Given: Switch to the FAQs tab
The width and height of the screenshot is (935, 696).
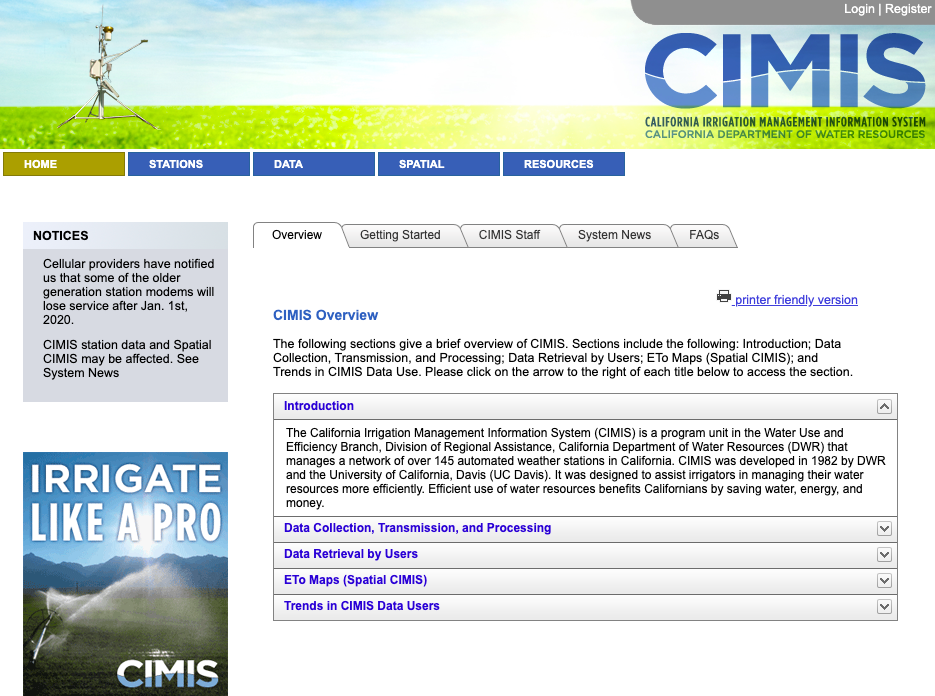Looking at the screenshot, I should [704, 235].
